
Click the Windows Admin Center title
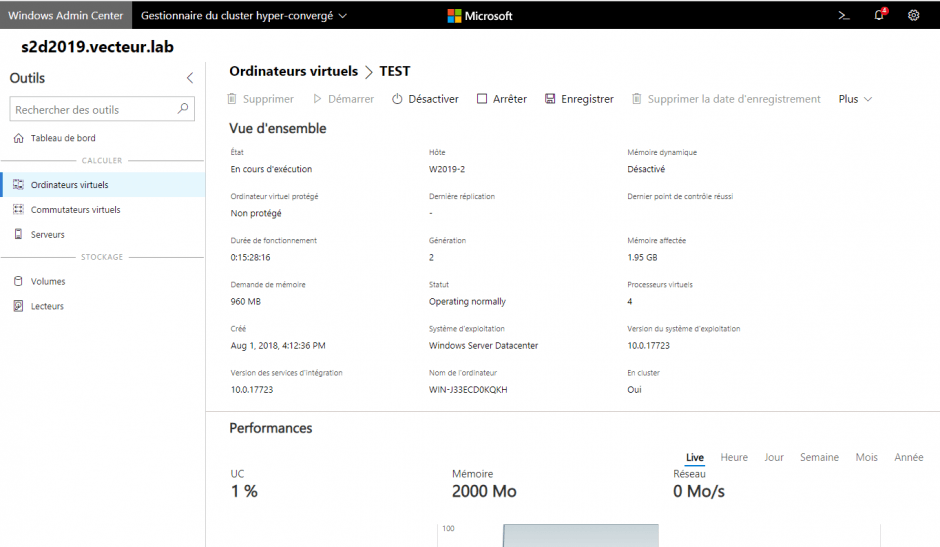click(65, 16)
